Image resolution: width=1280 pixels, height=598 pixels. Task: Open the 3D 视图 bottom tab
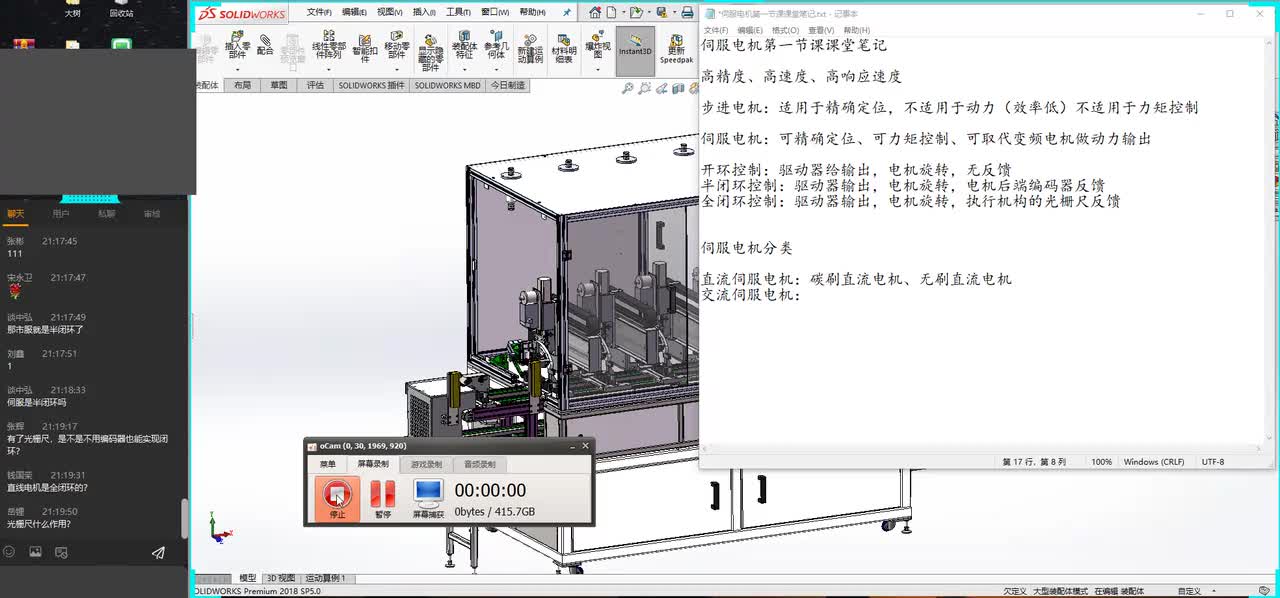coord(280,578)
